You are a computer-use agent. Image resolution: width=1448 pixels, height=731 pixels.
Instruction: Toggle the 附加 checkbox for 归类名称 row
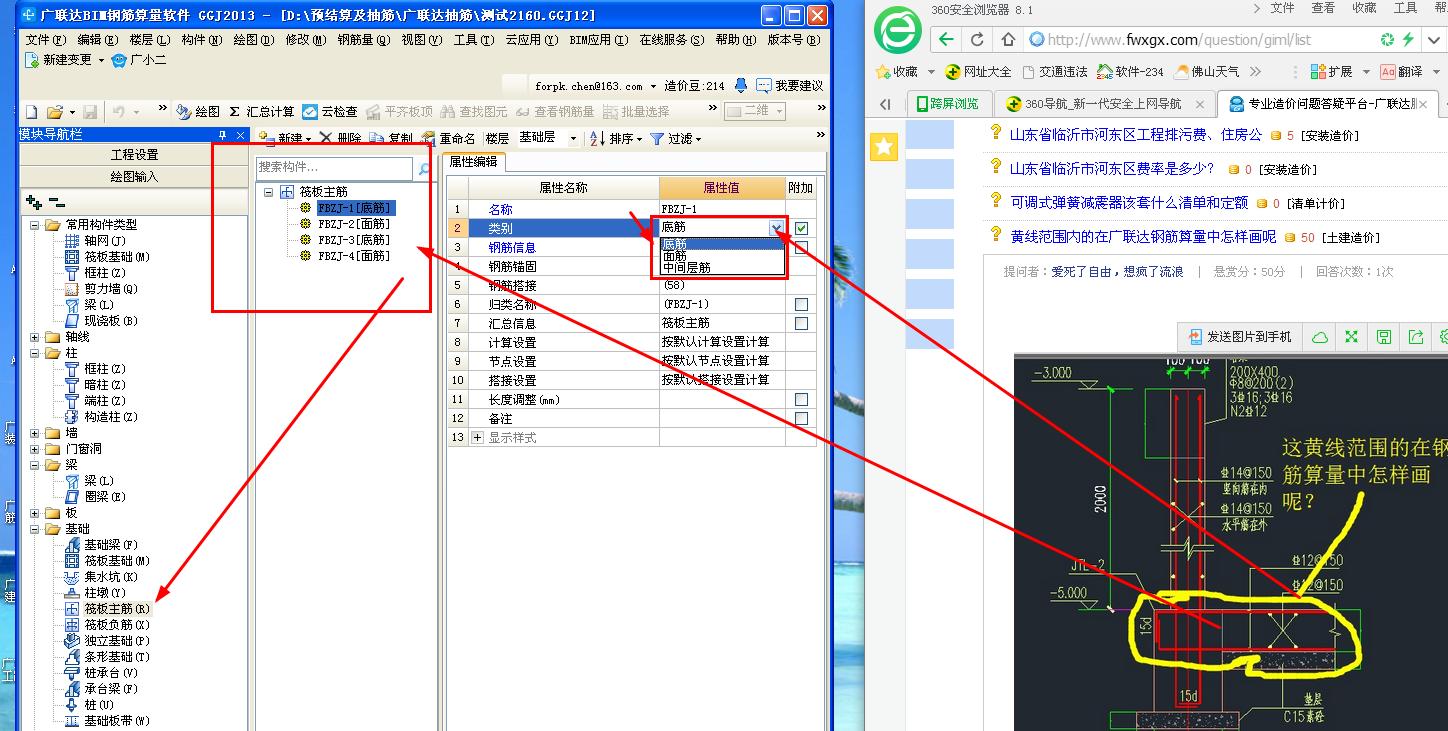[801, 304]
